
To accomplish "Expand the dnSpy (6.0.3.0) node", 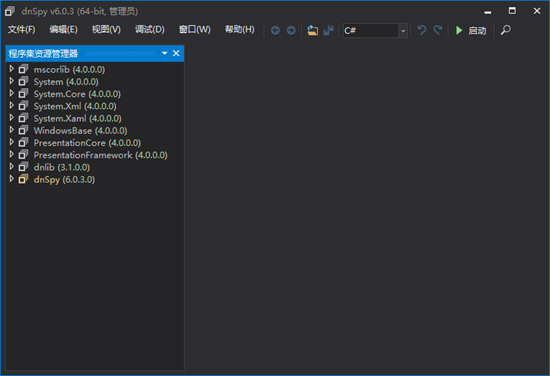I will pyautogui.click(x=12, y=179).
